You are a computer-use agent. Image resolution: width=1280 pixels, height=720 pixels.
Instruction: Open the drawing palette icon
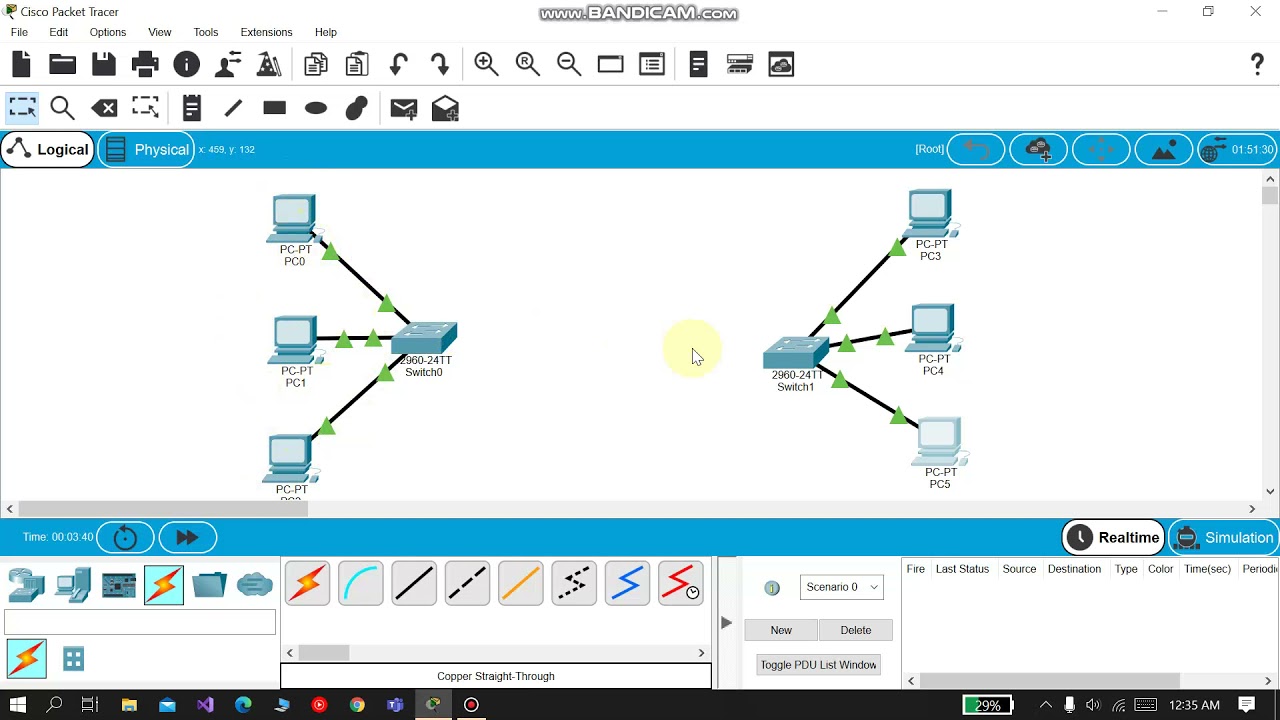coord(610,64)
